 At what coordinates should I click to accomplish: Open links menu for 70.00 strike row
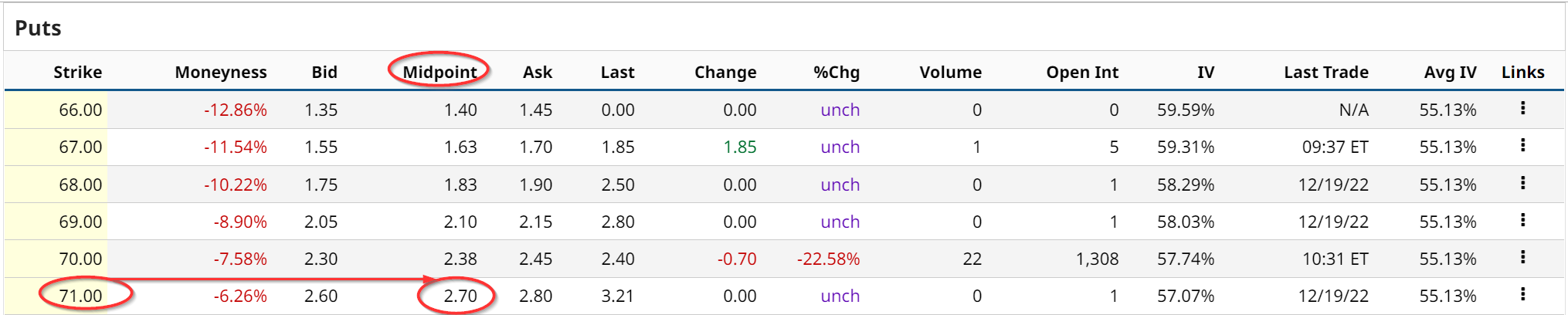(x=1522, y=257)
